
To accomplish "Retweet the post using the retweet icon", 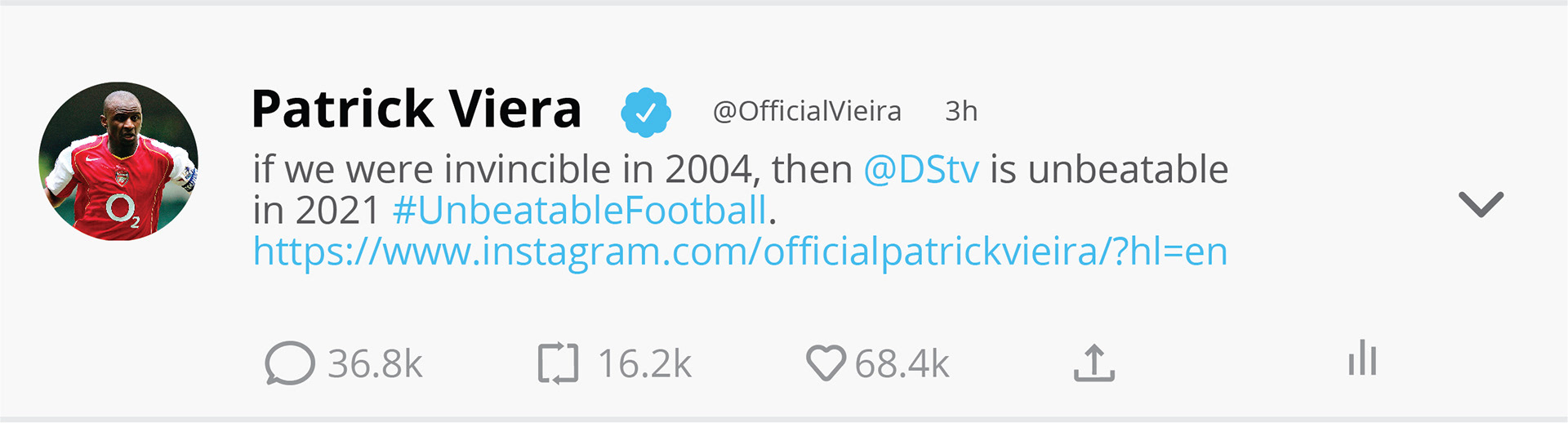I will point(558,363).
